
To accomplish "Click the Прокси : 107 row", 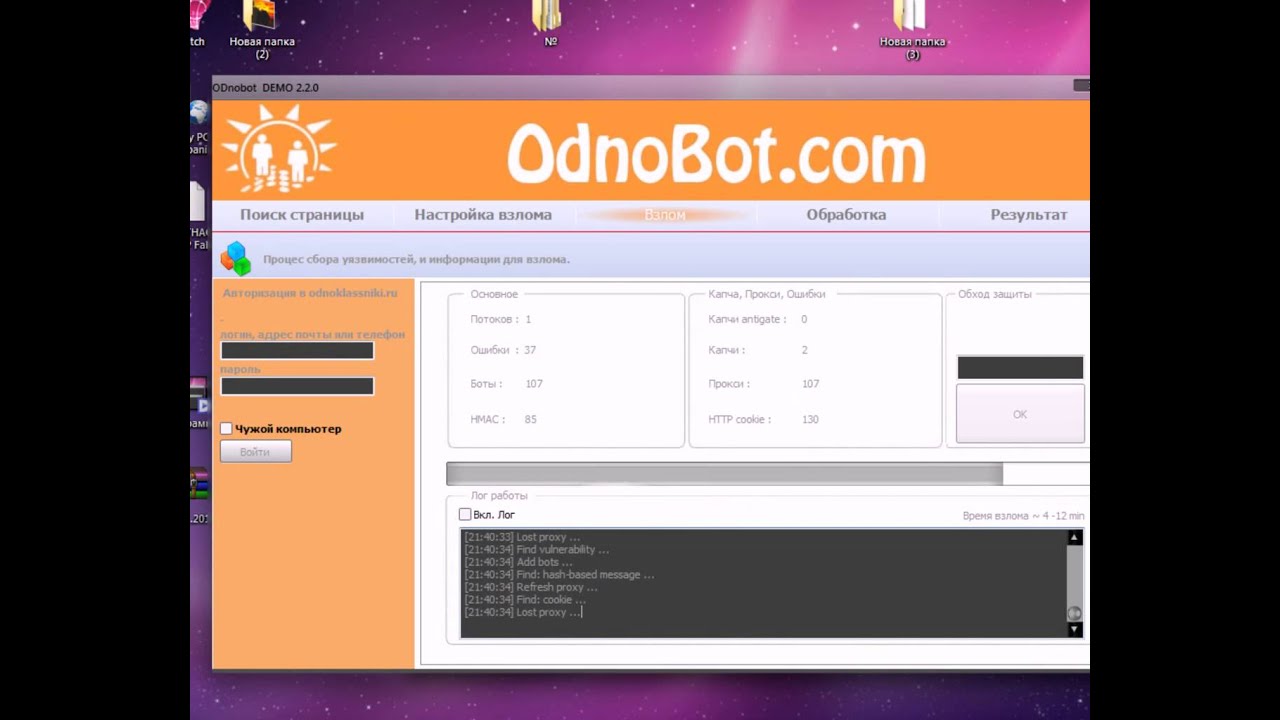I will [764, 384].
